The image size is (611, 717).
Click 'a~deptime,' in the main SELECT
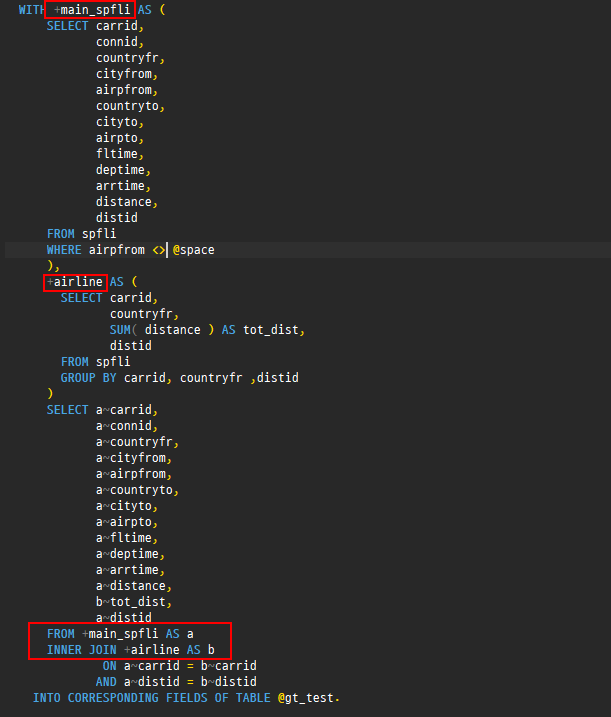point(130,554)
